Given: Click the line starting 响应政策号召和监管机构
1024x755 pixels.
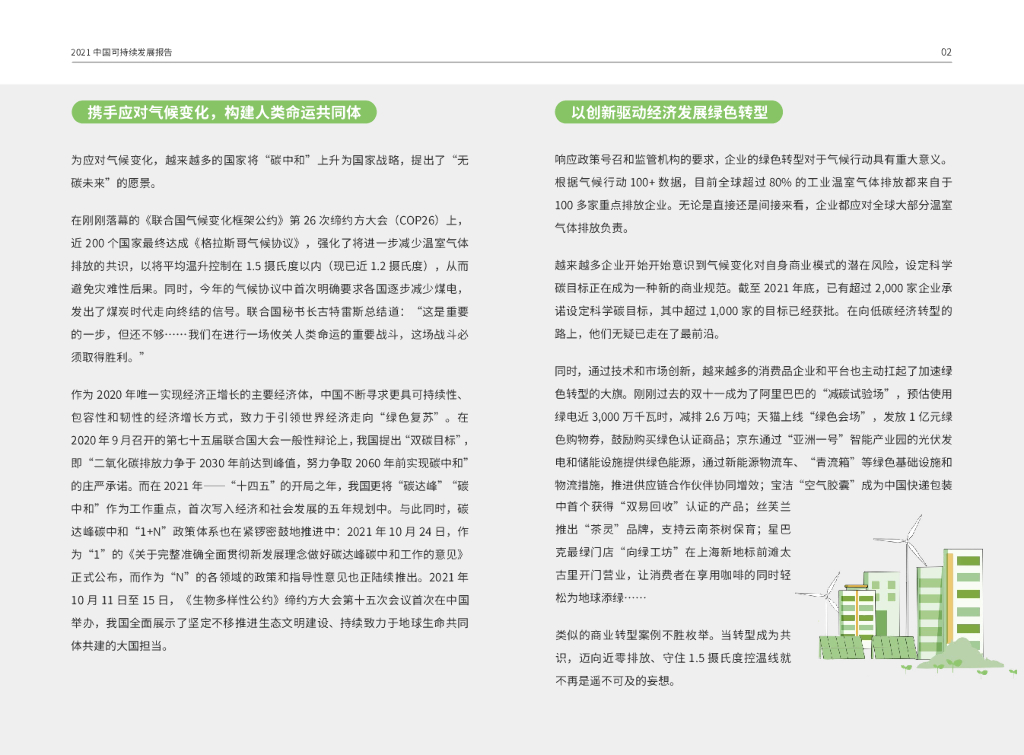Looking at the screenshot, I should point(752,159).
